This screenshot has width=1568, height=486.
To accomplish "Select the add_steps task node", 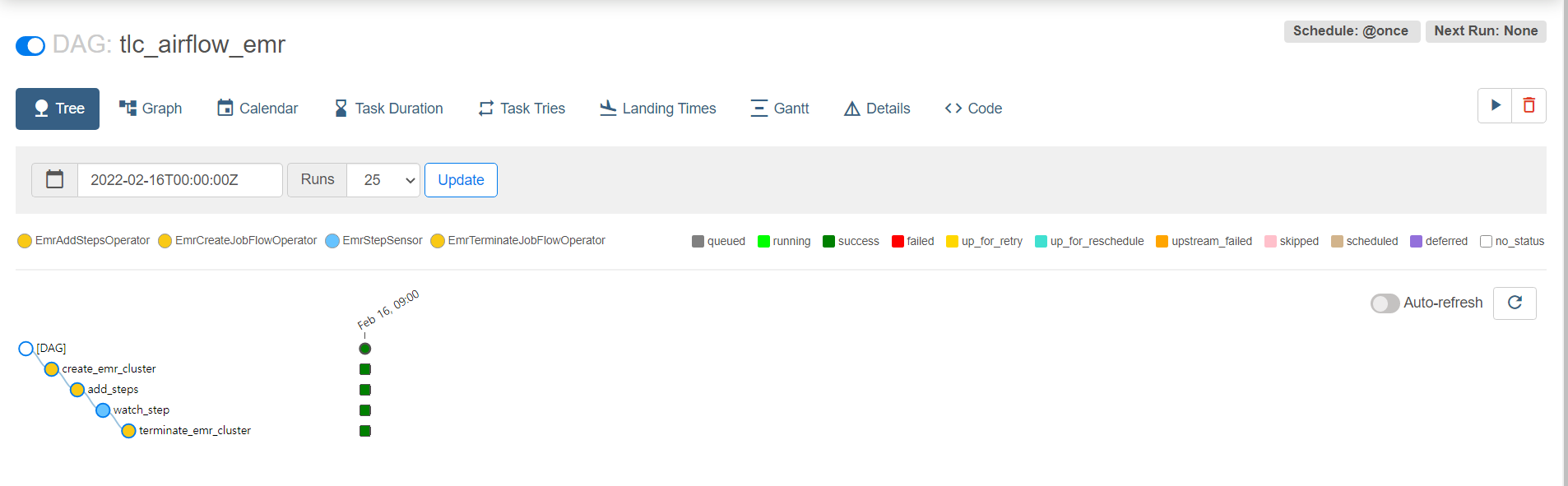I will 77,390.
